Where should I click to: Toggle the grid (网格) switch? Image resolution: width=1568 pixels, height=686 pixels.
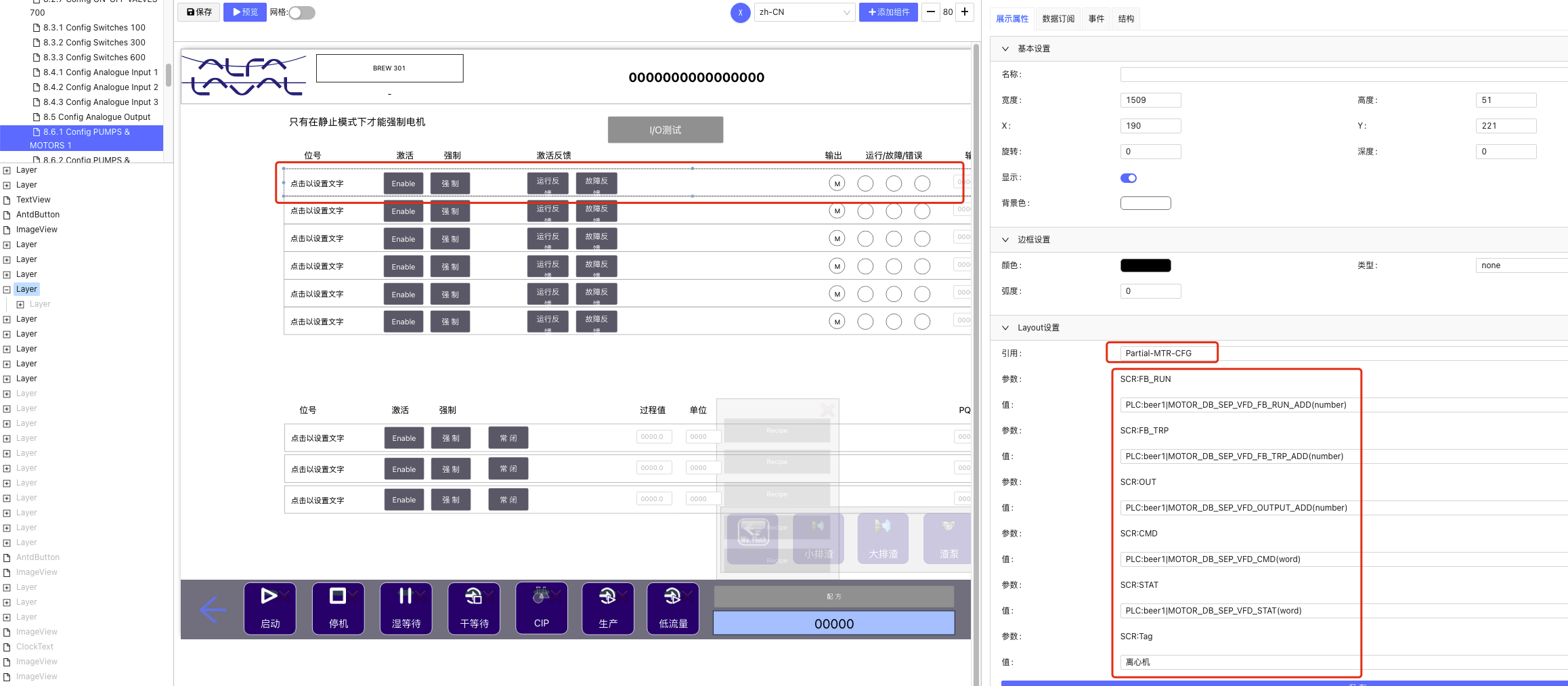pyautogui.click(x=302, y=13)
